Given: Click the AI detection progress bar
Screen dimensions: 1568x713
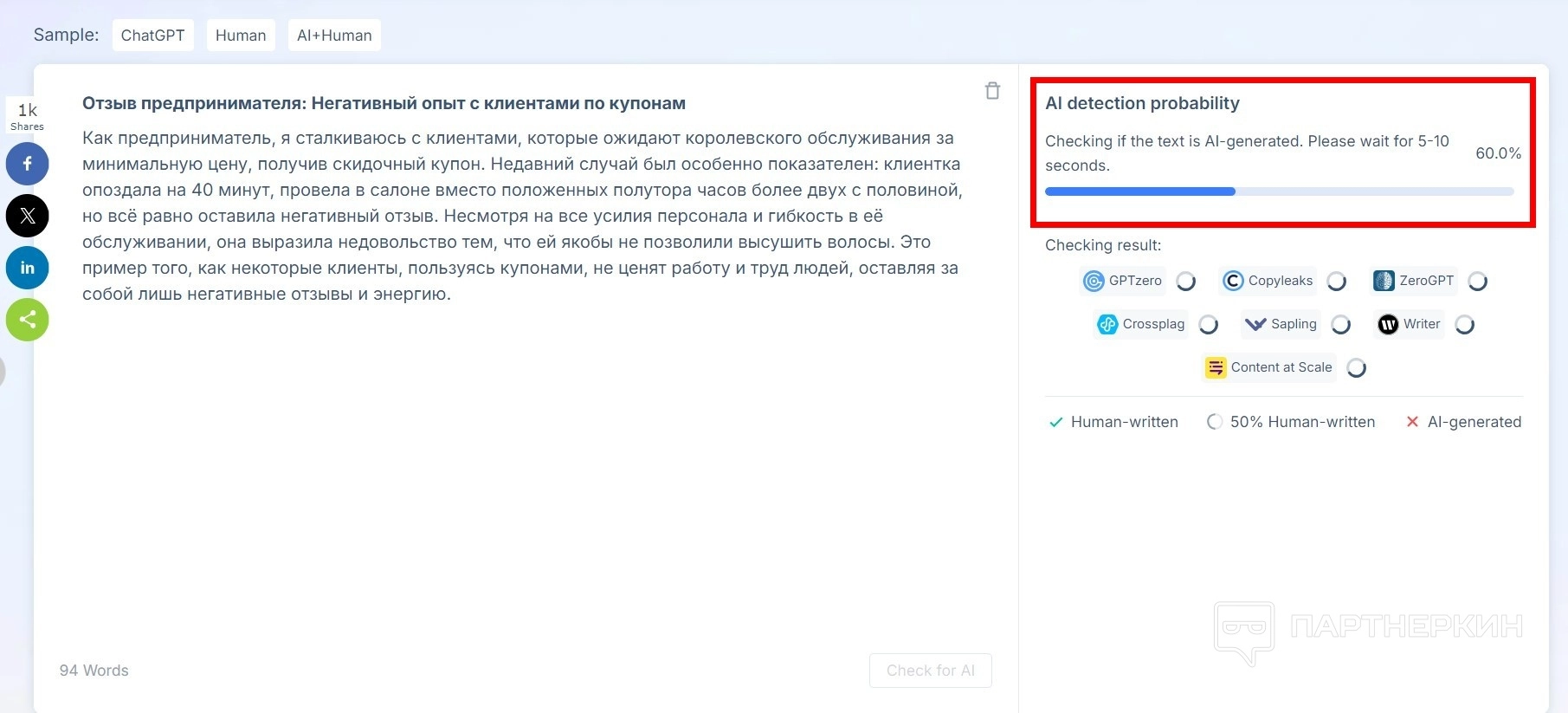Looking at the screenshot, I should tap(1279, 191).
